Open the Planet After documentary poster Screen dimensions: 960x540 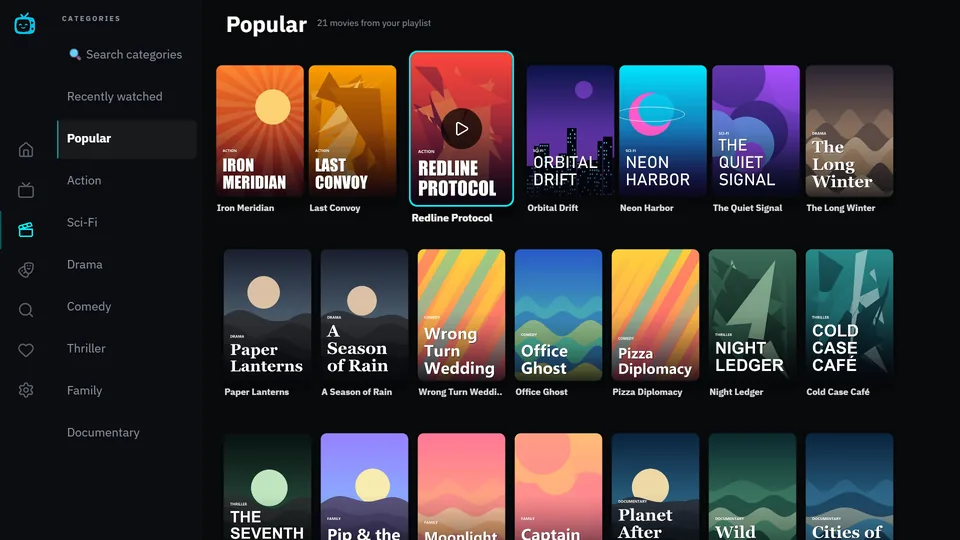(x=655, y=487)
